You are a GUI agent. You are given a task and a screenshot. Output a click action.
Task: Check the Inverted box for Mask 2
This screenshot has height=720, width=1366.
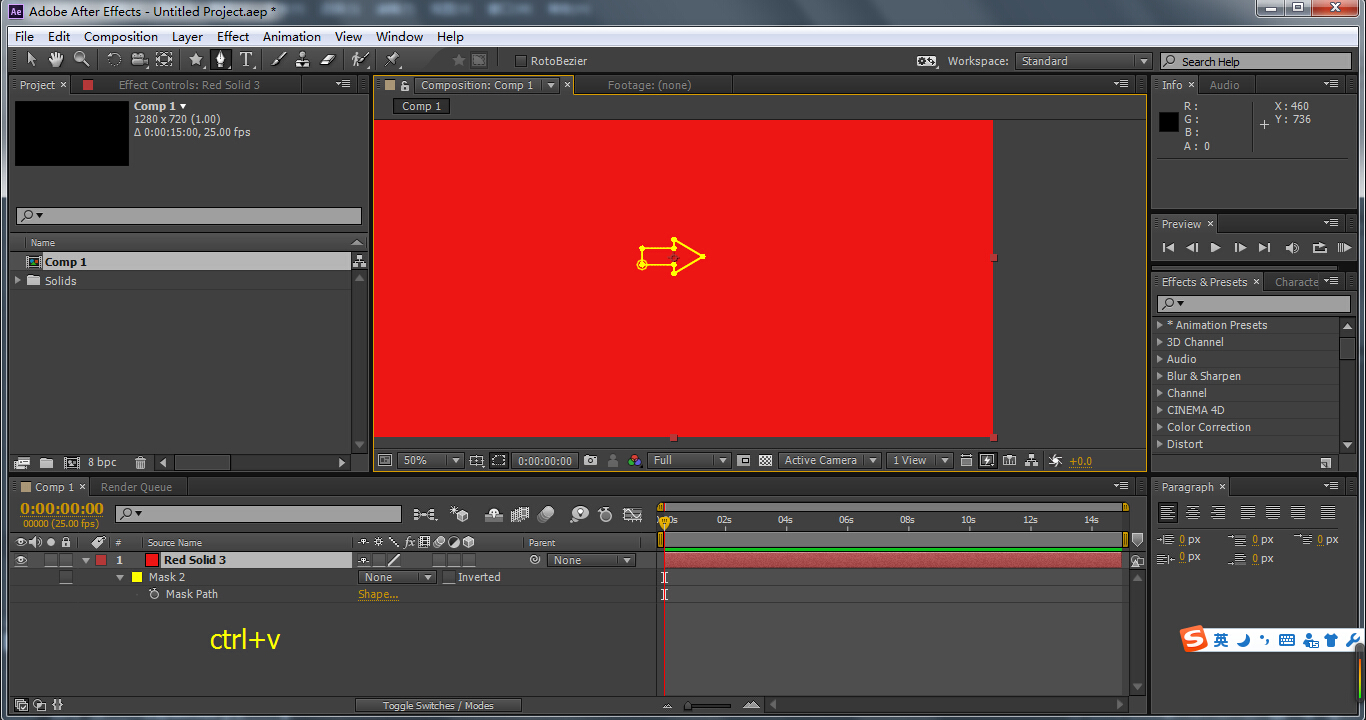click(449, 578)
